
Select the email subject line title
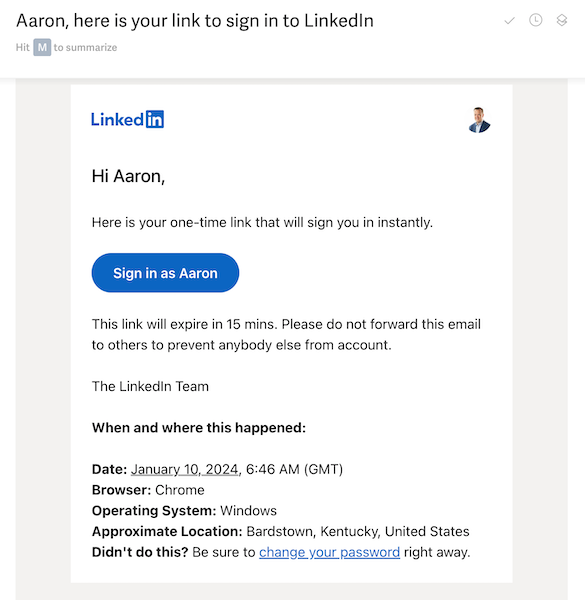tap(195, 21)
